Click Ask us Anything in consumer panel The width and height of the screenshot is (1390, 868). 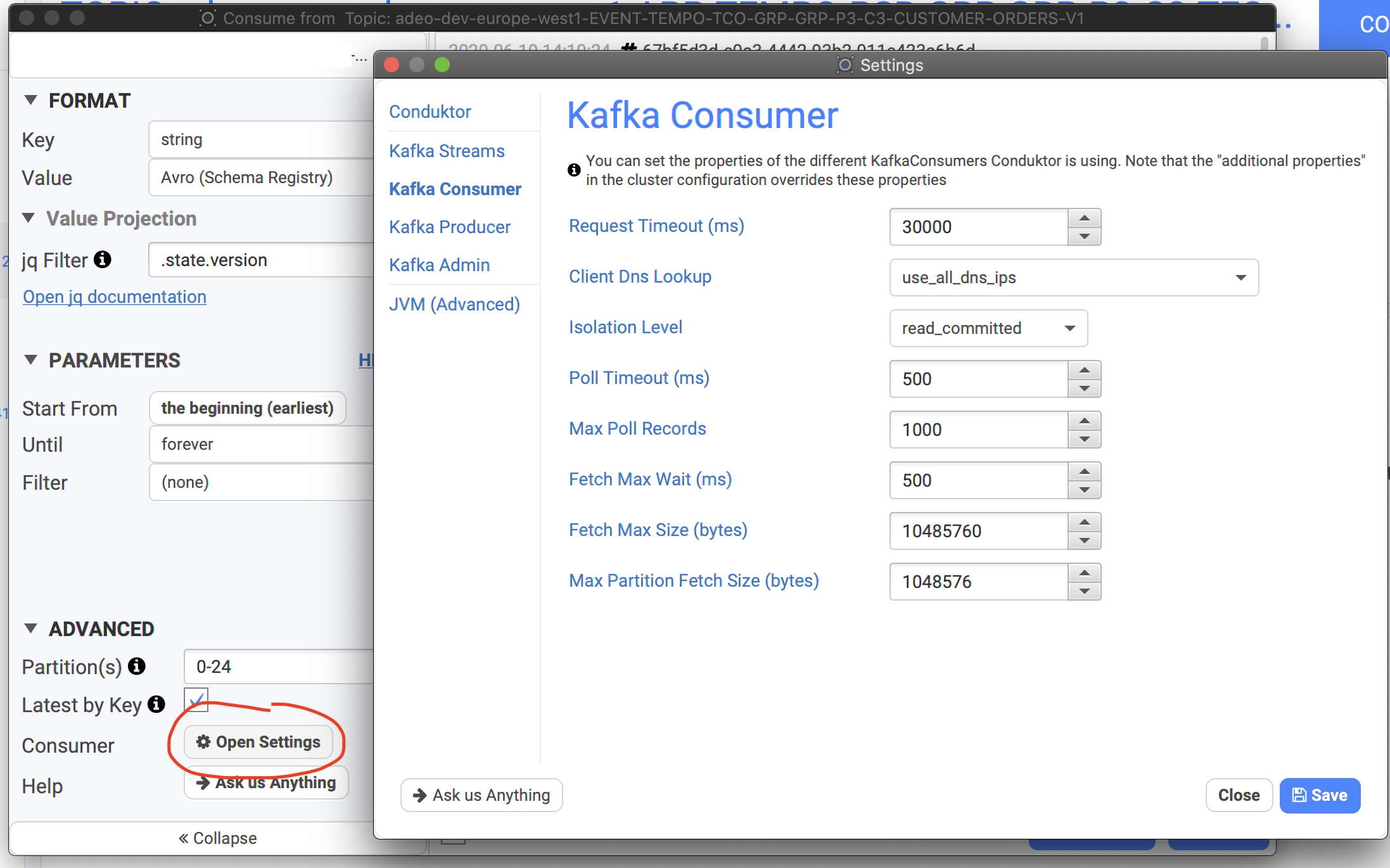click(x=266, y=782)
